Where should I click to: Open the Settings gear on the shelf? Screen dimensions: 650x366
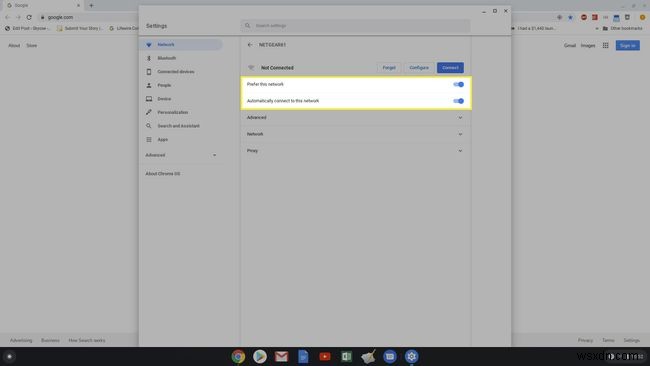click(411, 356)
